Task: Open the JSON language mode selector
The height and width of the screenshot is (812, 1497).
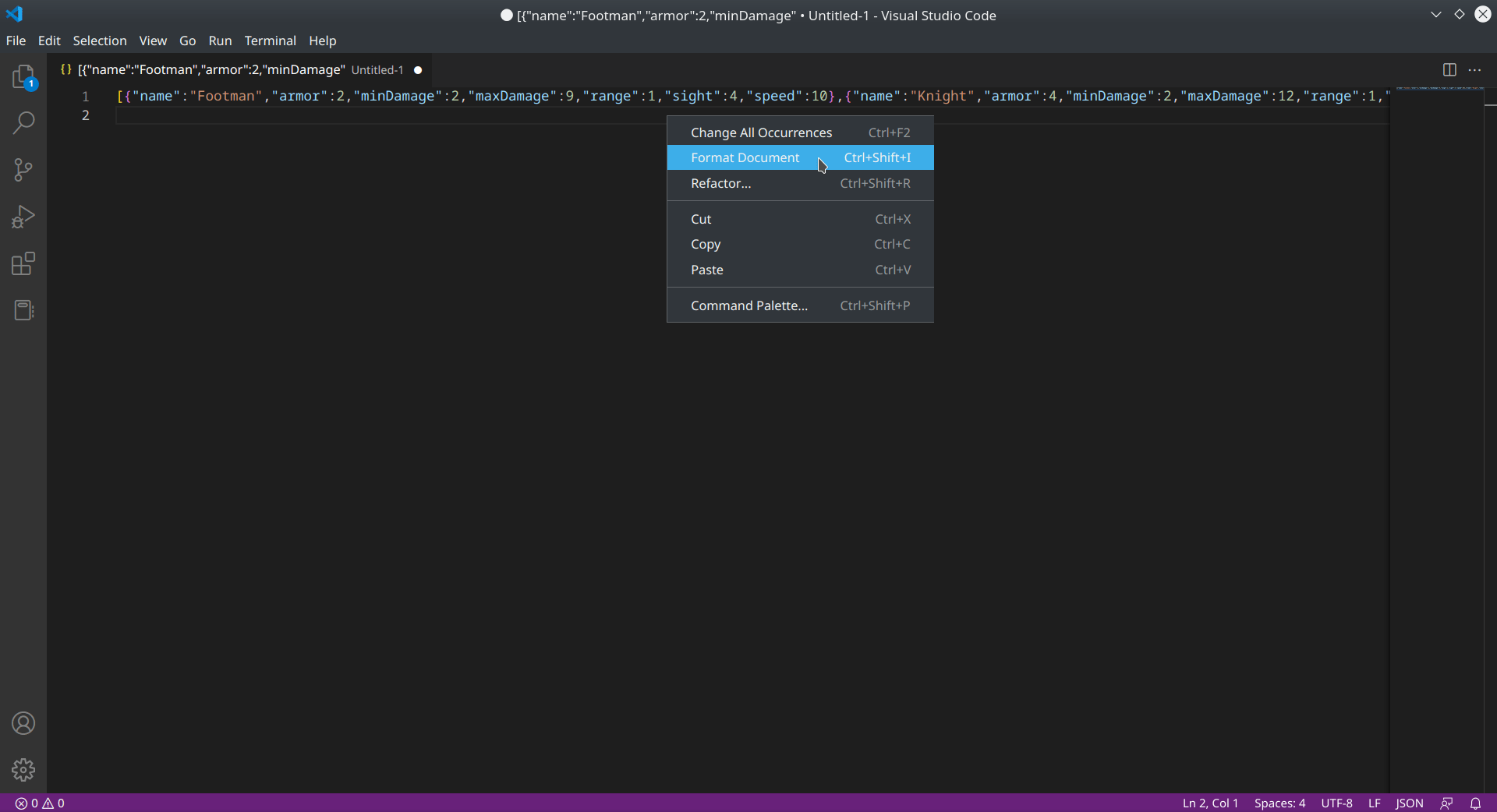Action: (x=1410, y=803)
